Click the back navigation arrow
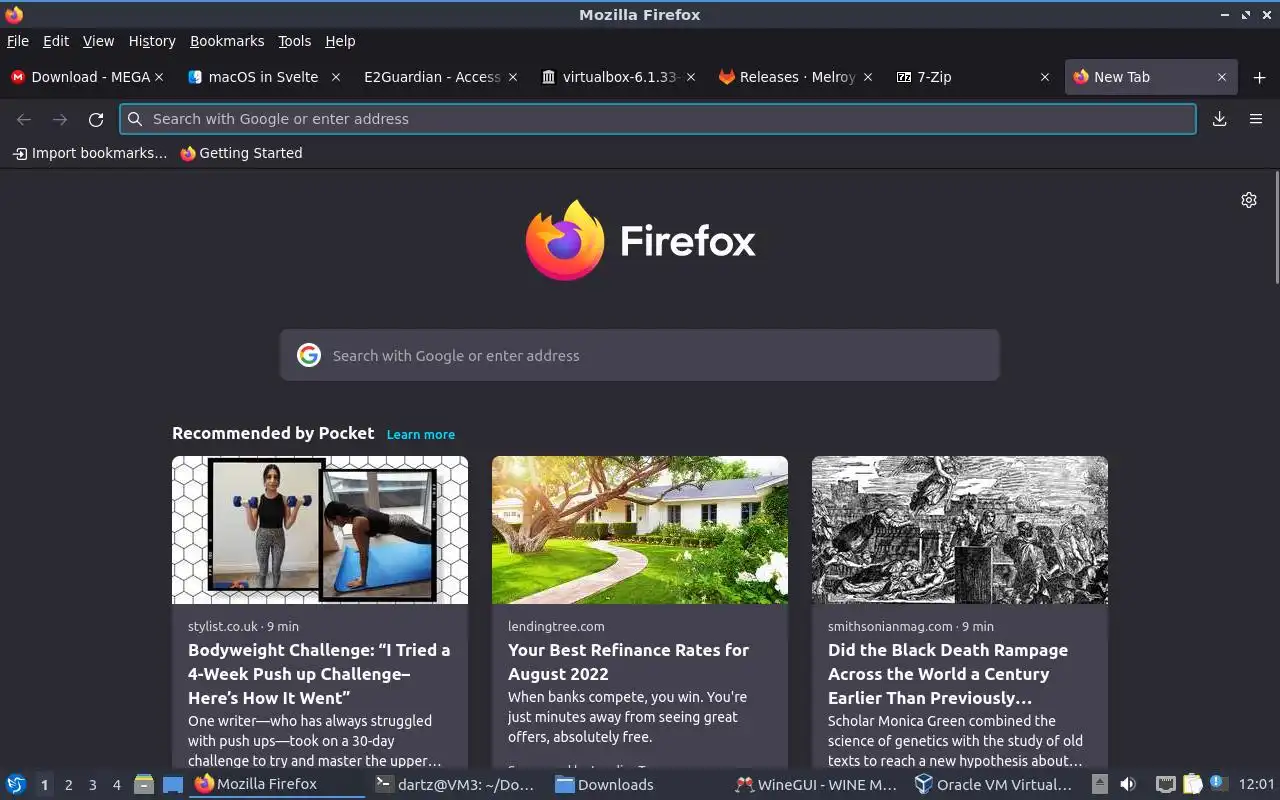 point(24,119)
